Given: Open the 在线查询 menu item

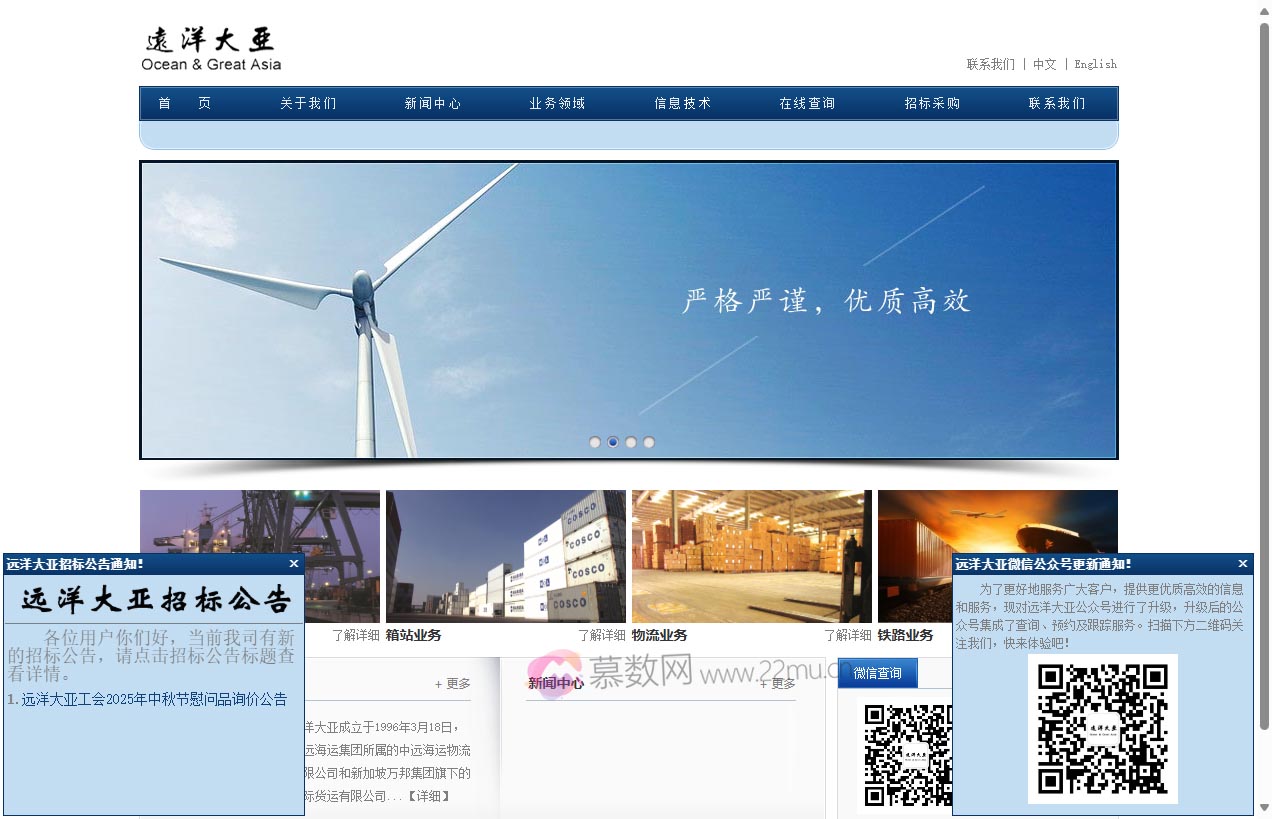Looking at the screenshot, I should [806, 103].
